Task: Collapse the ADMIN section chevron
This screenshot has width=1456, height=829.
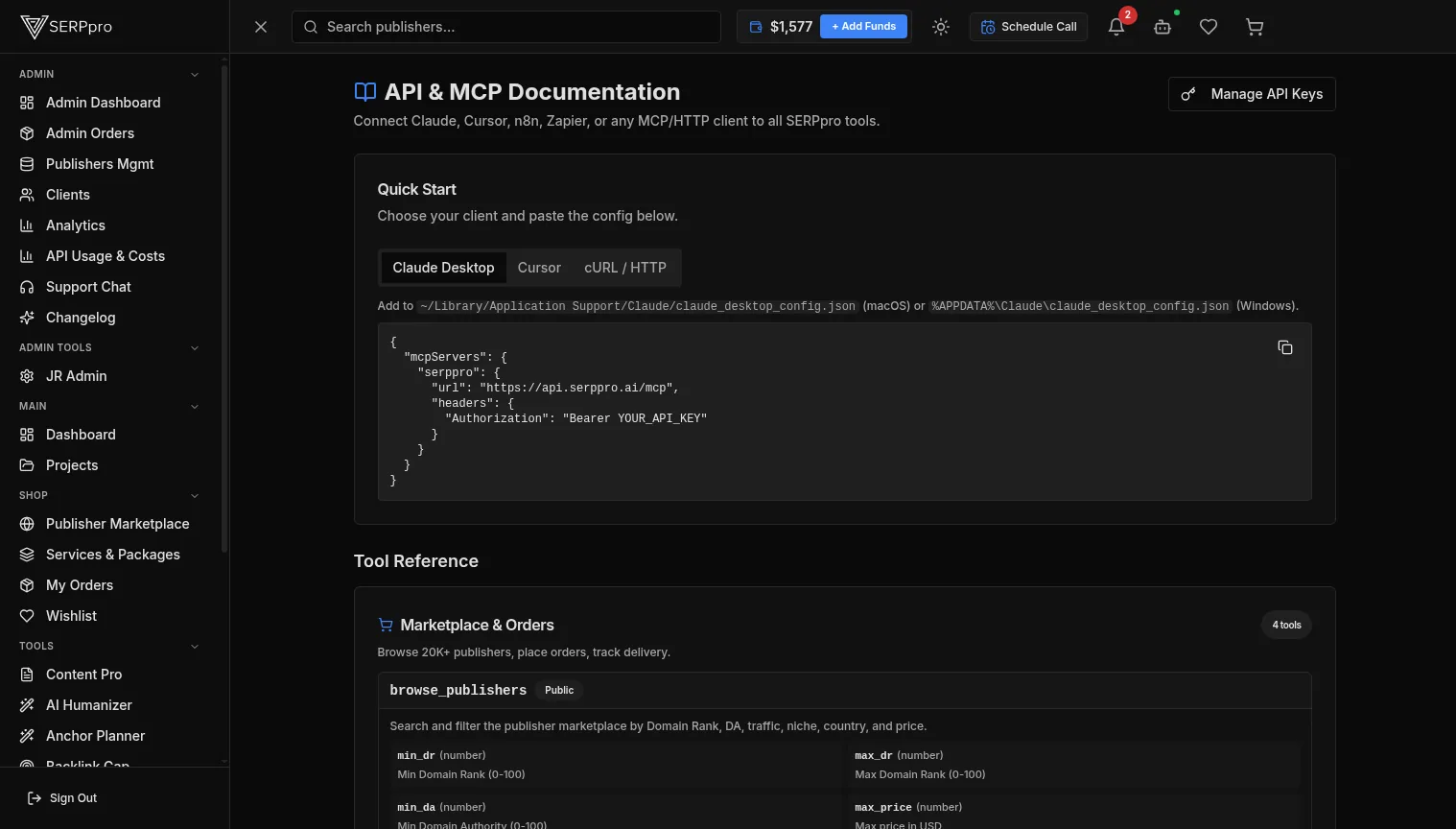Action: [x=195, y=75]
